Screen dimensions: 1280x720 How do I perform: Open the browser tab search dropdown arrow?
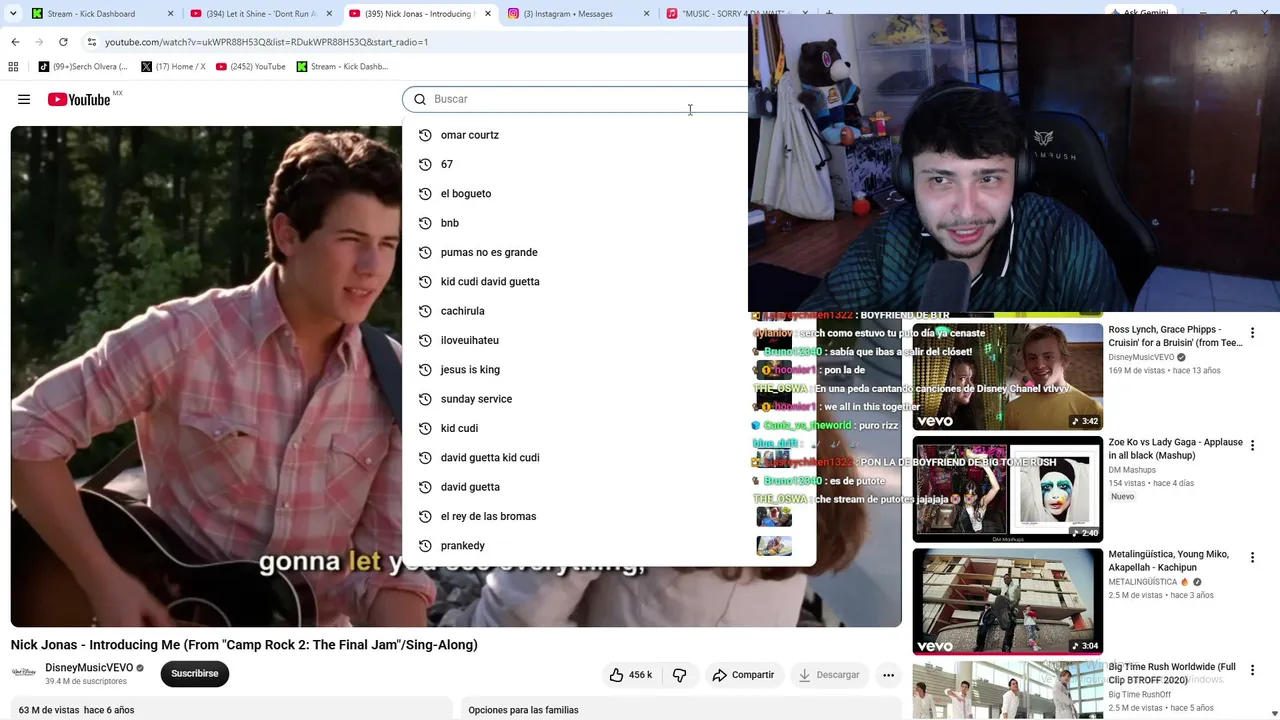[x=13, y=14]
